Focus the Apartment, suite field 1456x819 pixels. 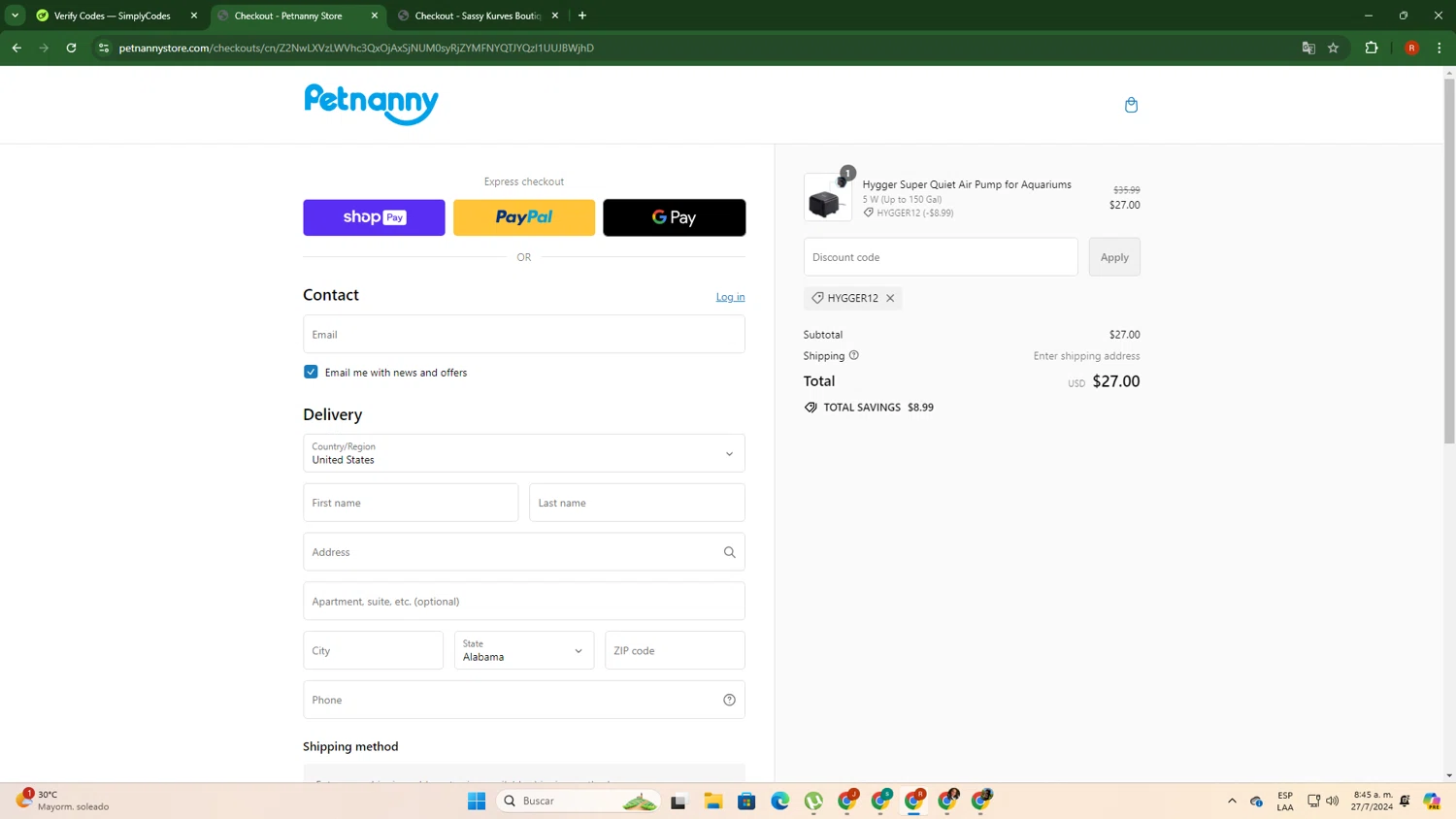tap(524, 601)
